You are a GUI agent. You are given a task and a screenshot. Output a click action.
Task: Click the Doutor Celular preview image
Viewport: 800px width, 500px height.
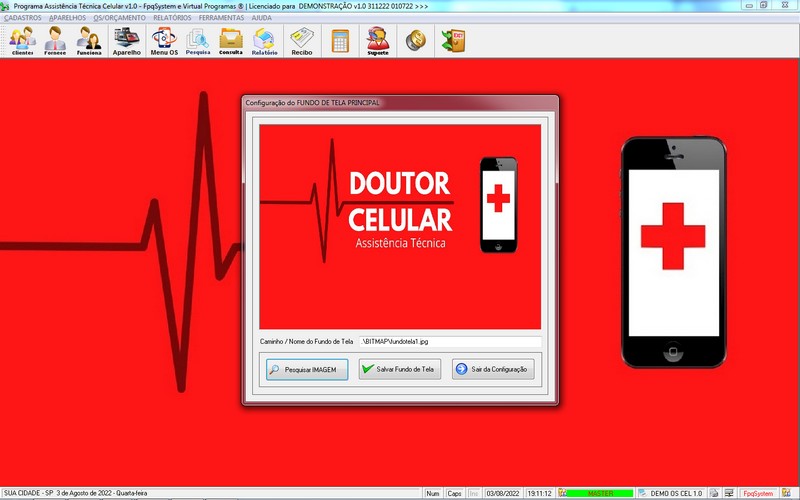pos(400,227)
